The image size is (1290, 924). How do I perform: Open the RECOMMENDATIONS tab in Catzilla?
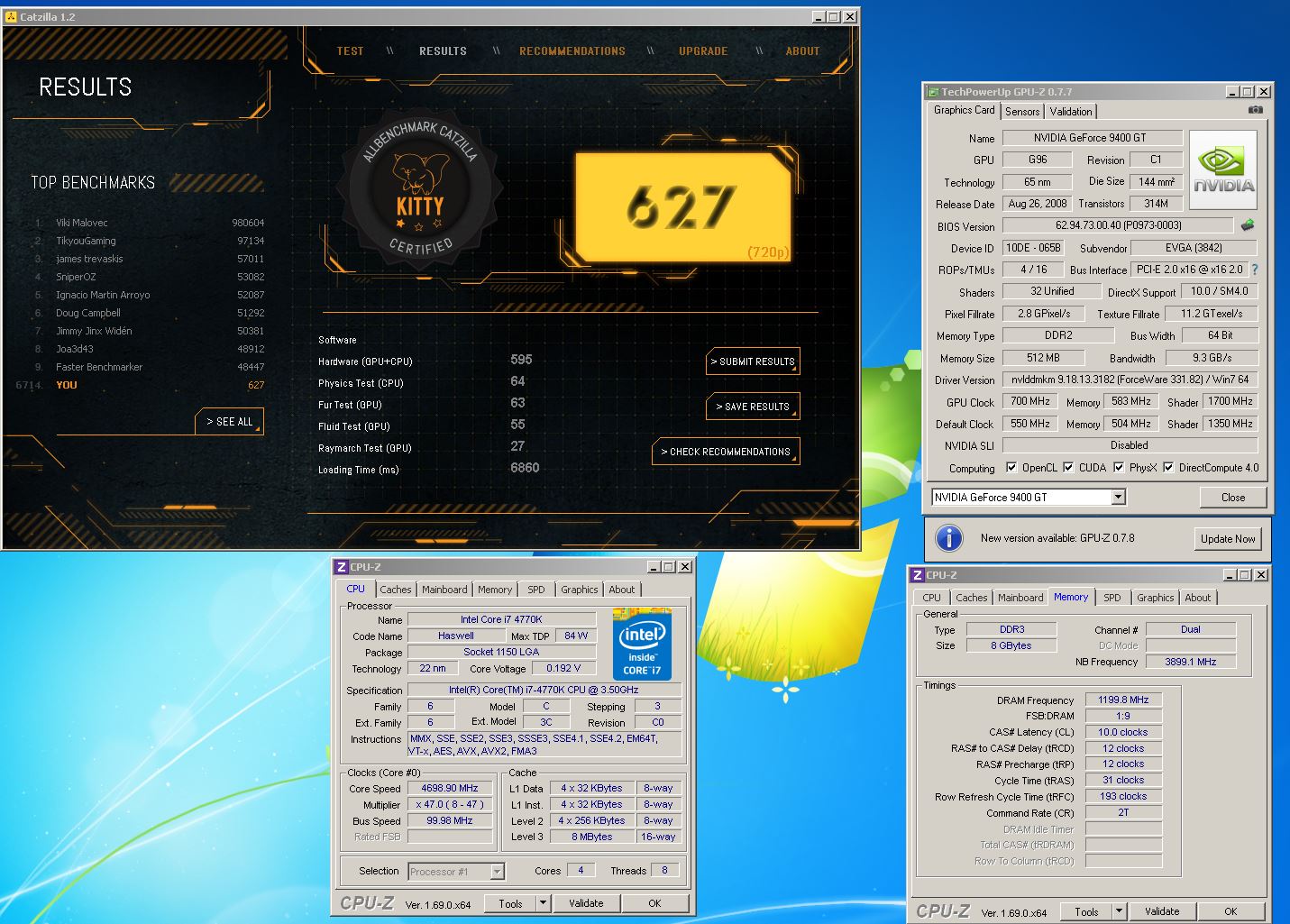572,51
